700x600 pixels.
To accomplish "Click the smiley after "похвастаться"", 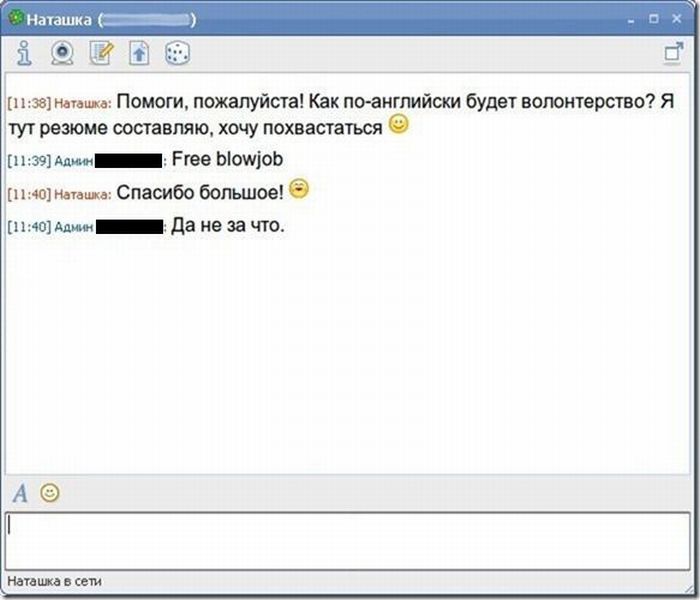I will (x=398, y=126).
